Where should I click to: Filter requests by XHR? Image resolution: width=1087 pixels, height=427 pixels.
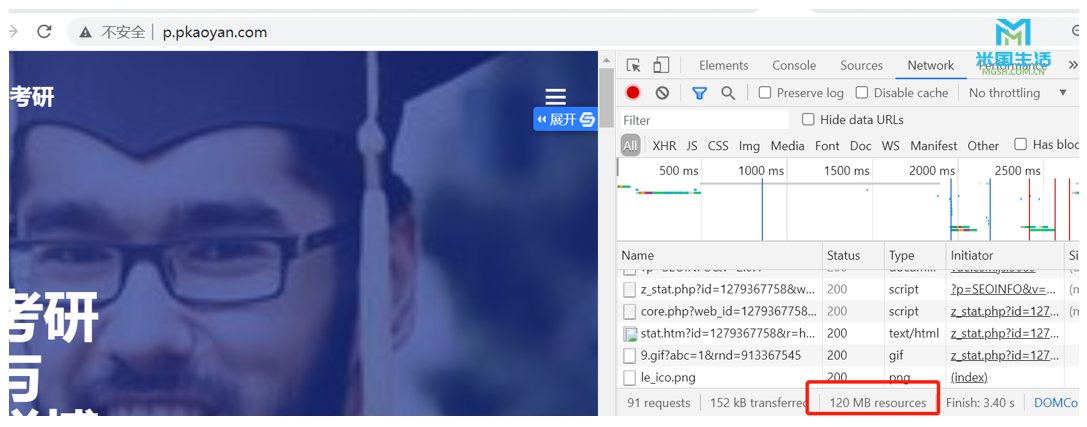click(664, 146)
